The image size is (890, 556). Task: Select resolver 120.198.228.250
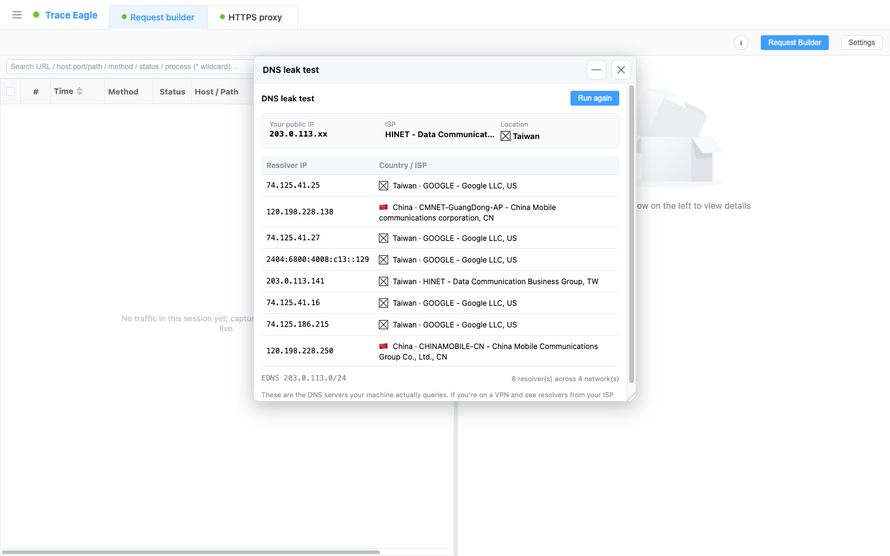point(300,351)
